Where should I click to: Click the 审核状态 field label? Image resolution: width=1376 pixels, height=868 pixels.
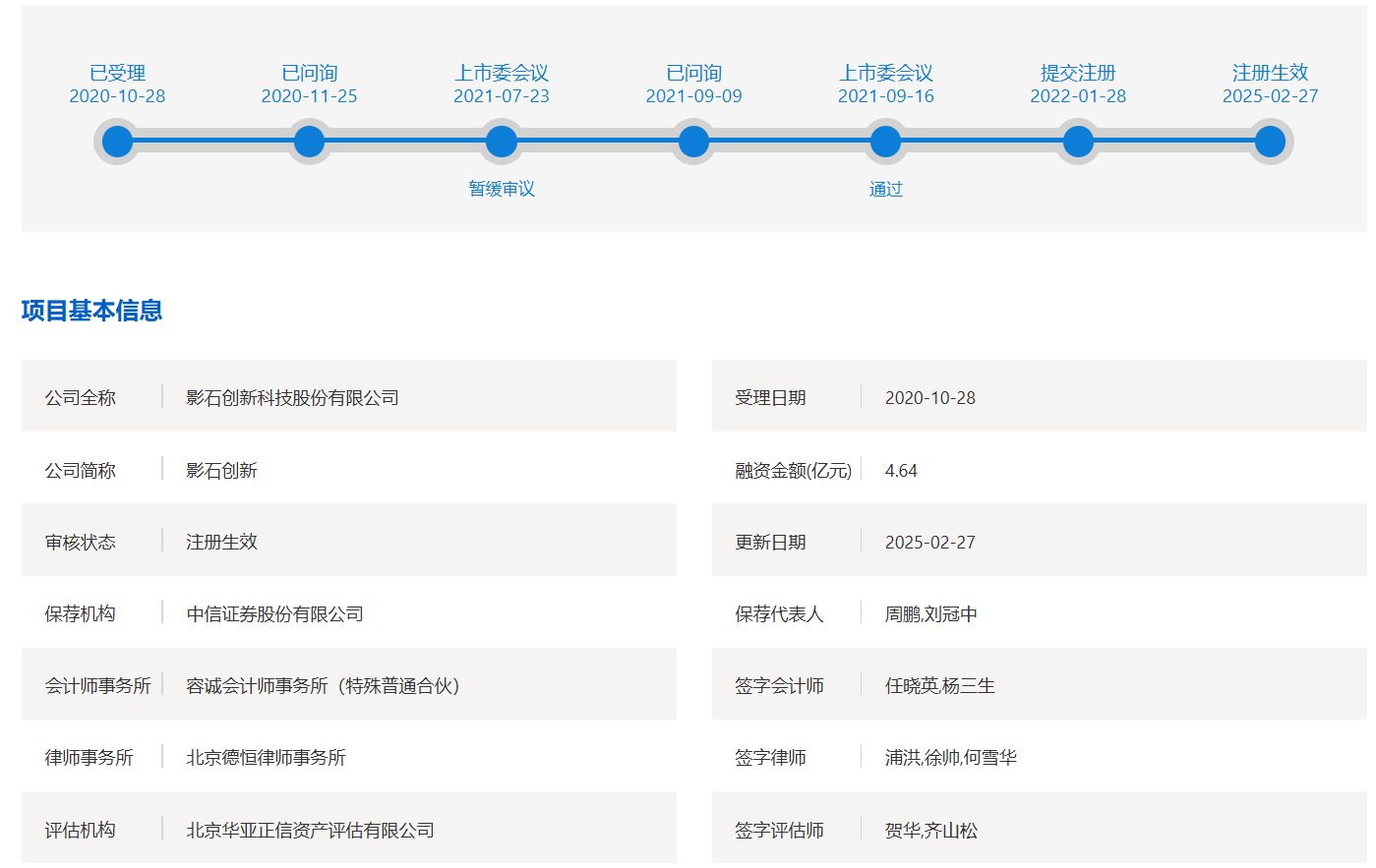click(x=80, y=543)
